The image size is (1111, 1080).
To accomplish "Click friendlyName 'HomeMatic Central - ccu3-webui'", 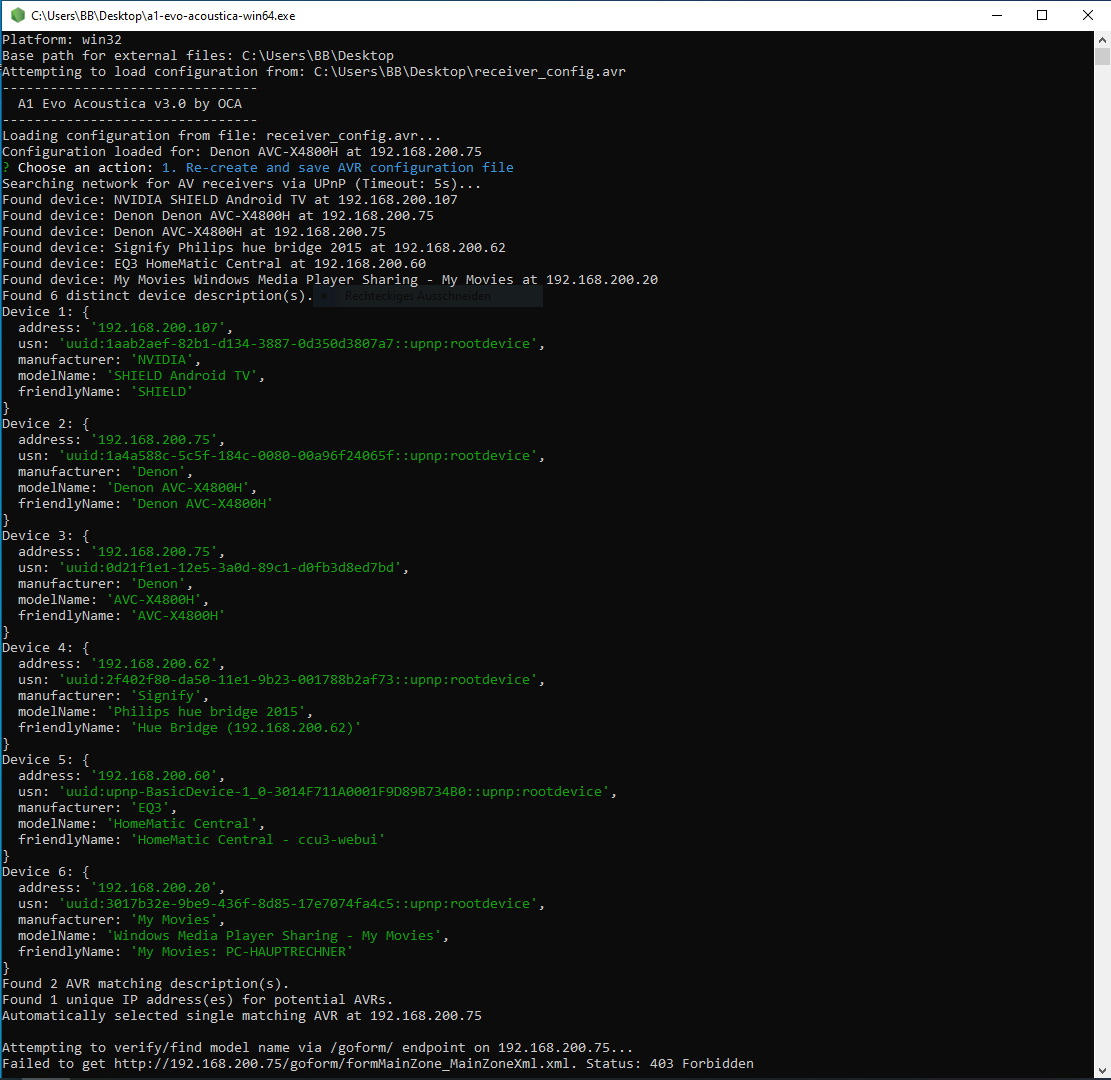I will pyautogui.click(x=258, y=840).
